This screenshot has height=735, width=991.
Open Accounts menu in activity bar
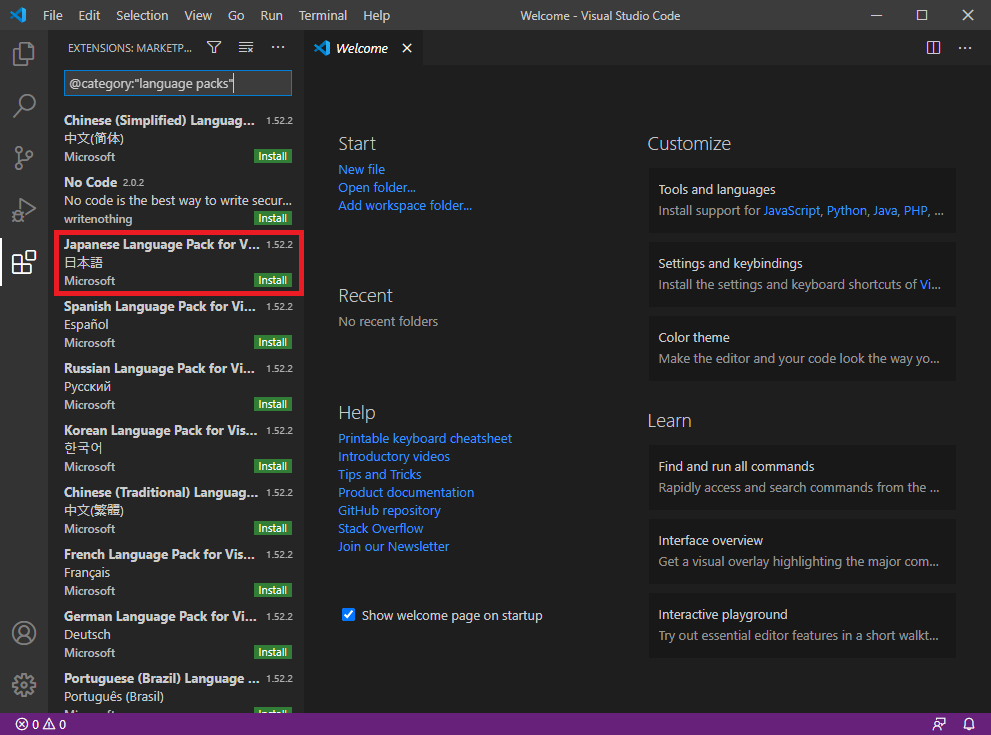23,633
